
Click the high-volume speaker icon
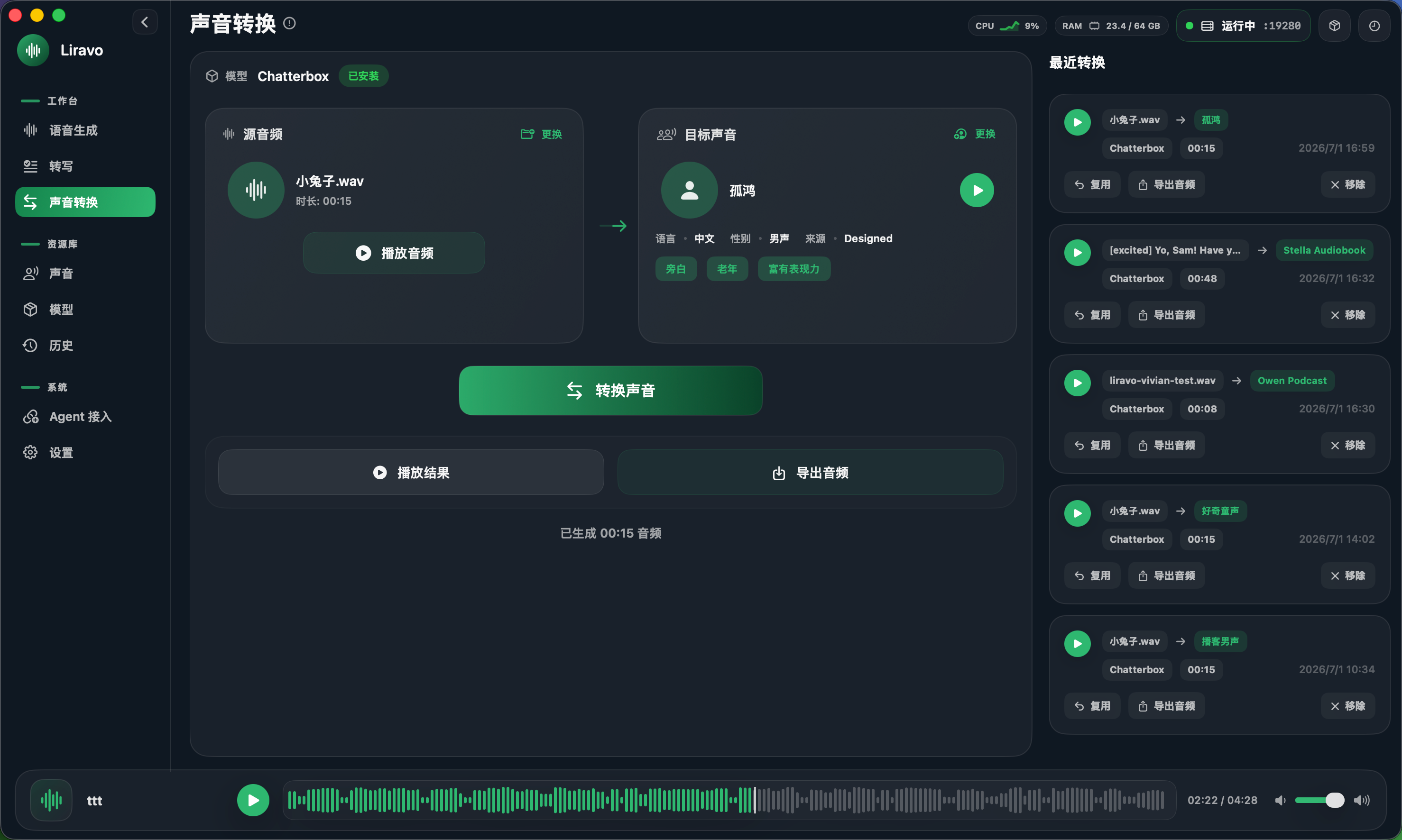coord(1361,800)
